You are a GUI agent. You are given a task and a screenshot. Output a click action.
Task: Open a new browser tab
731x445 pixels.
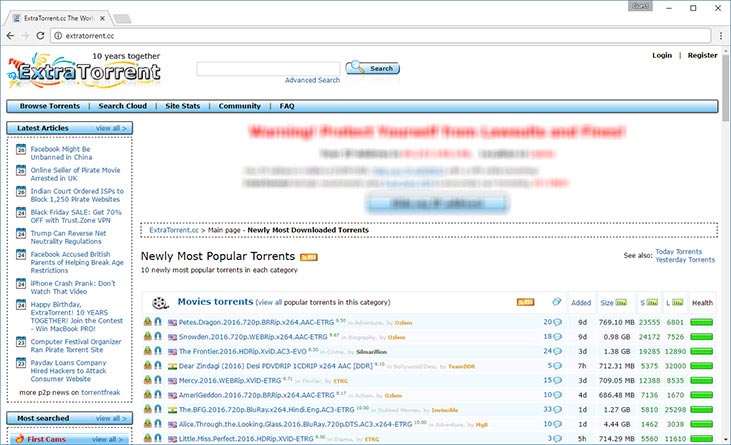(122, 19)
